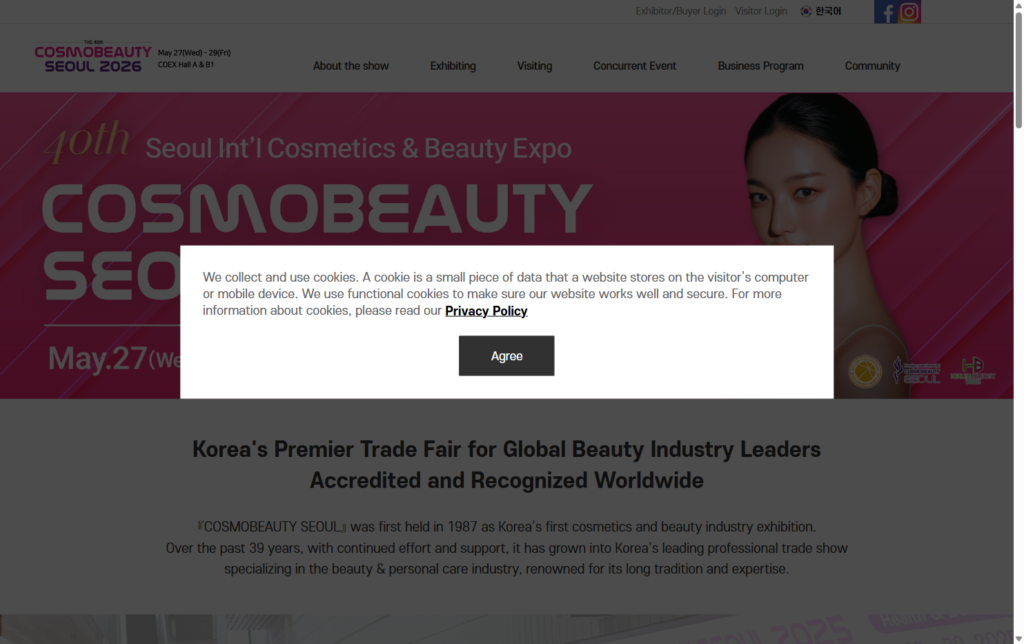Click the Cosmobeauty Seoul badge in banner

pyautogui.click(x=916, y=371)
